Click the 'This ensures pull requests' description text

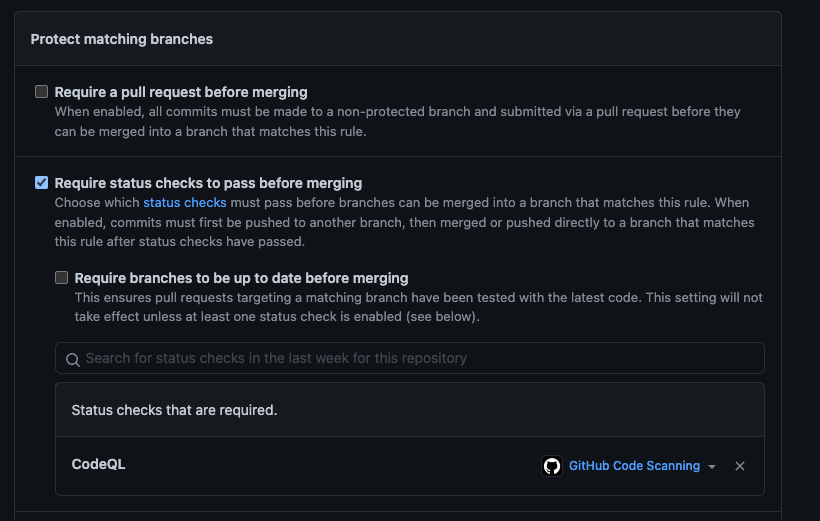click(418, 307)
